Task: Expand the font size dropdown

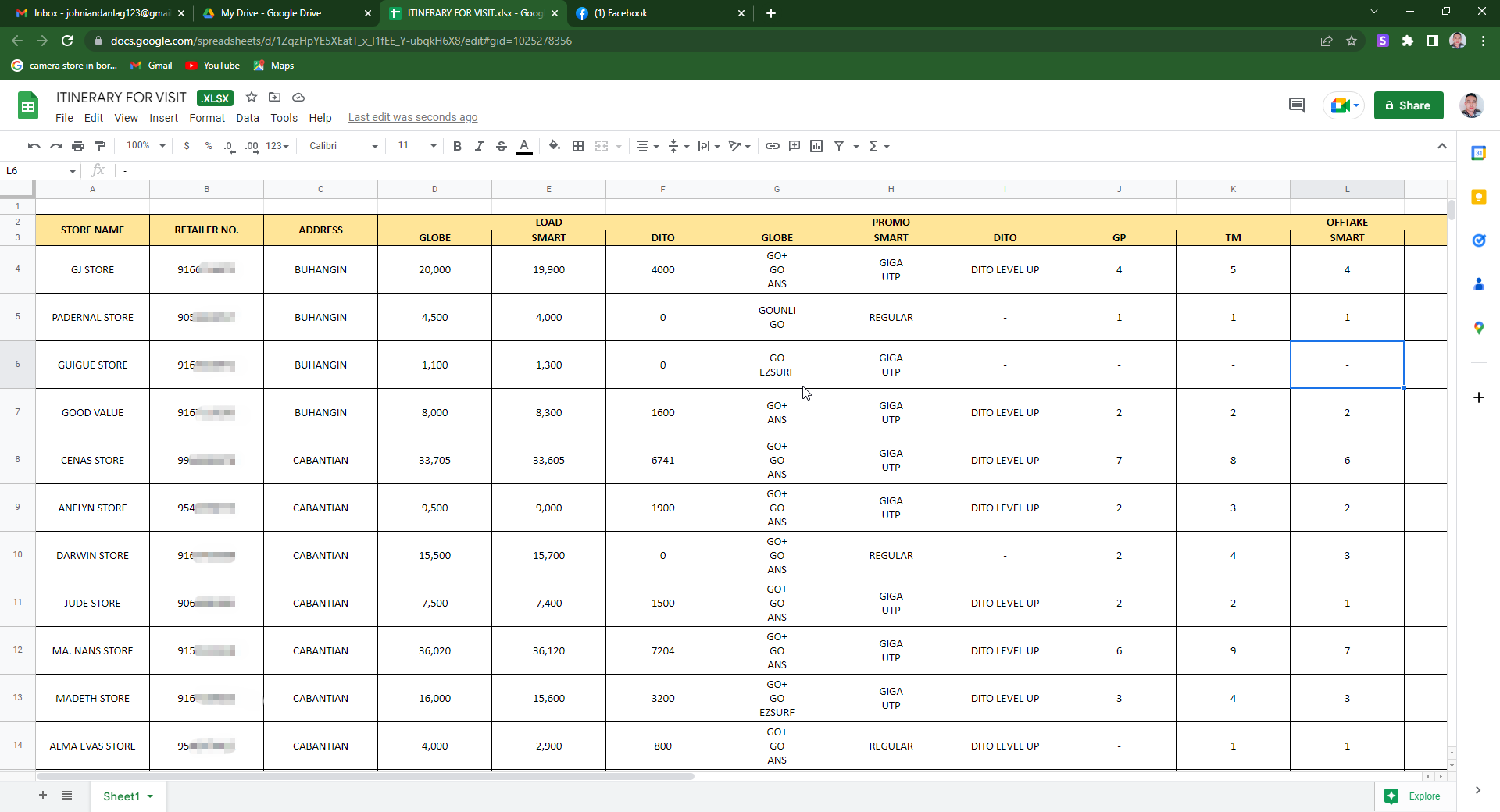Action: pyautogui.click(x=417, y=146)
